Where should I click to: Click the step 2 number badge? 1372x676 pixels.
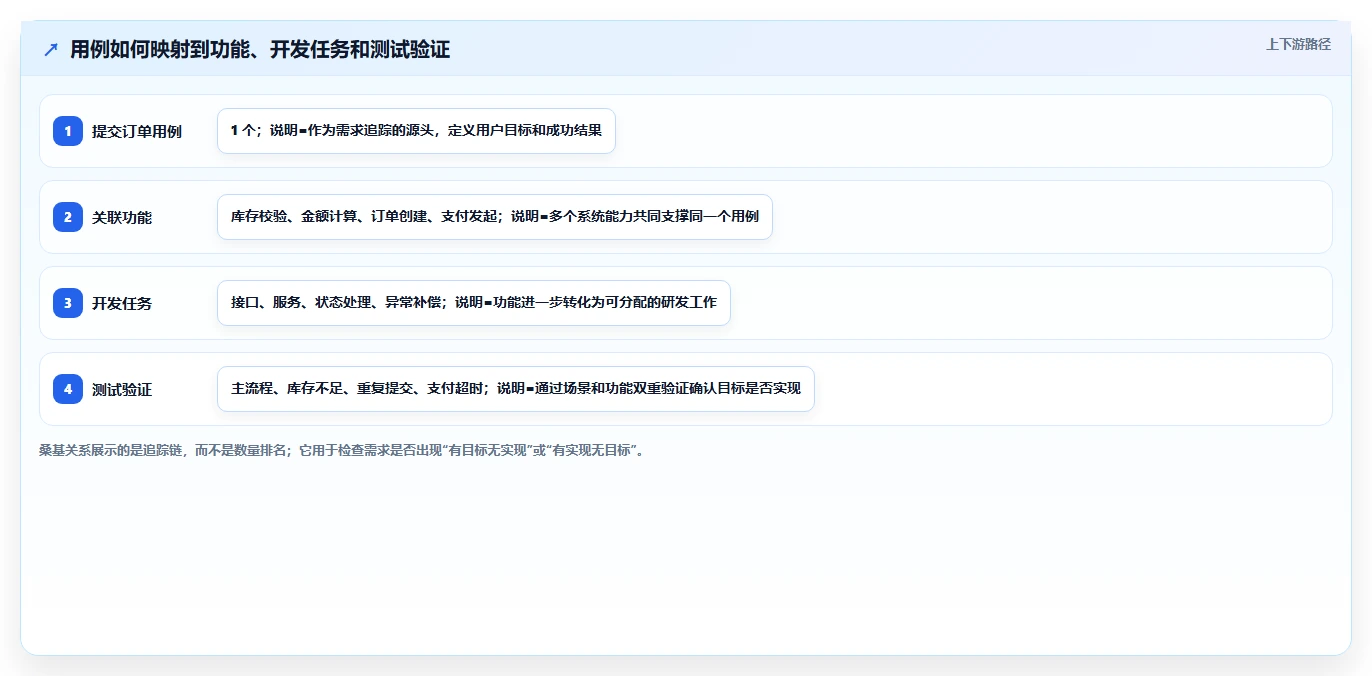68,217
